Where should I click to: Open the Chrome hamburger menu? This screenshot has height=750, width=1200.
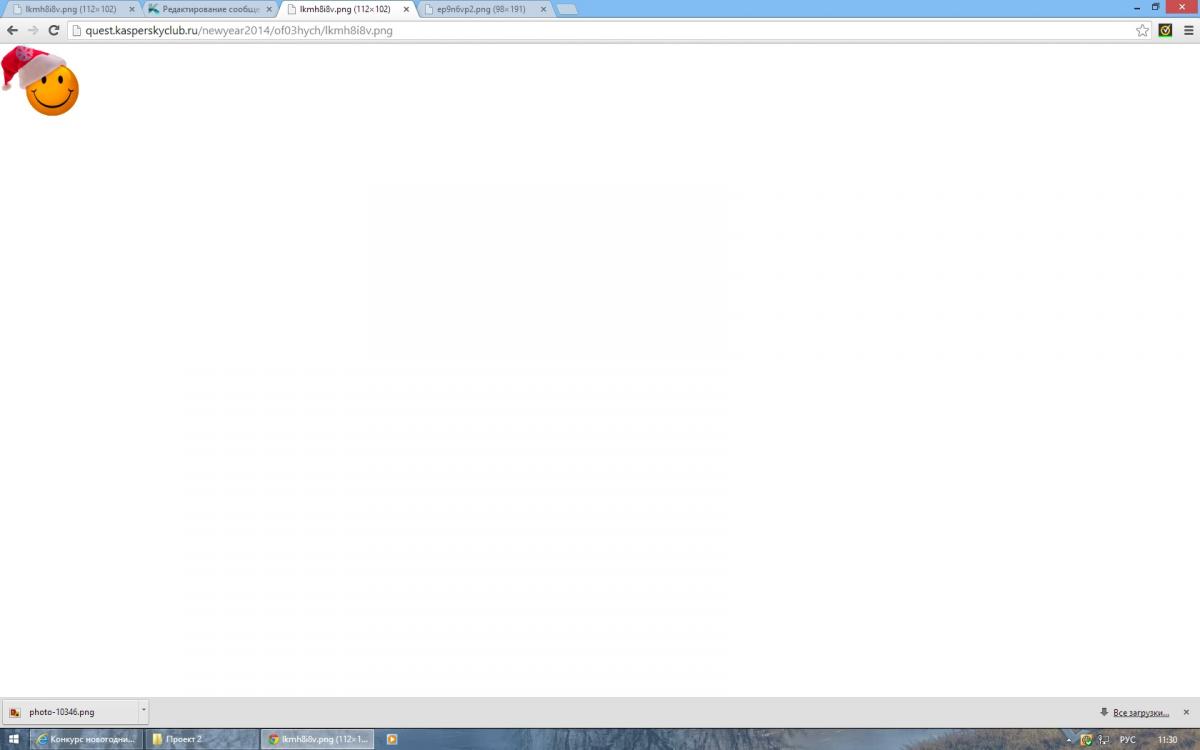coord(1188,30)
